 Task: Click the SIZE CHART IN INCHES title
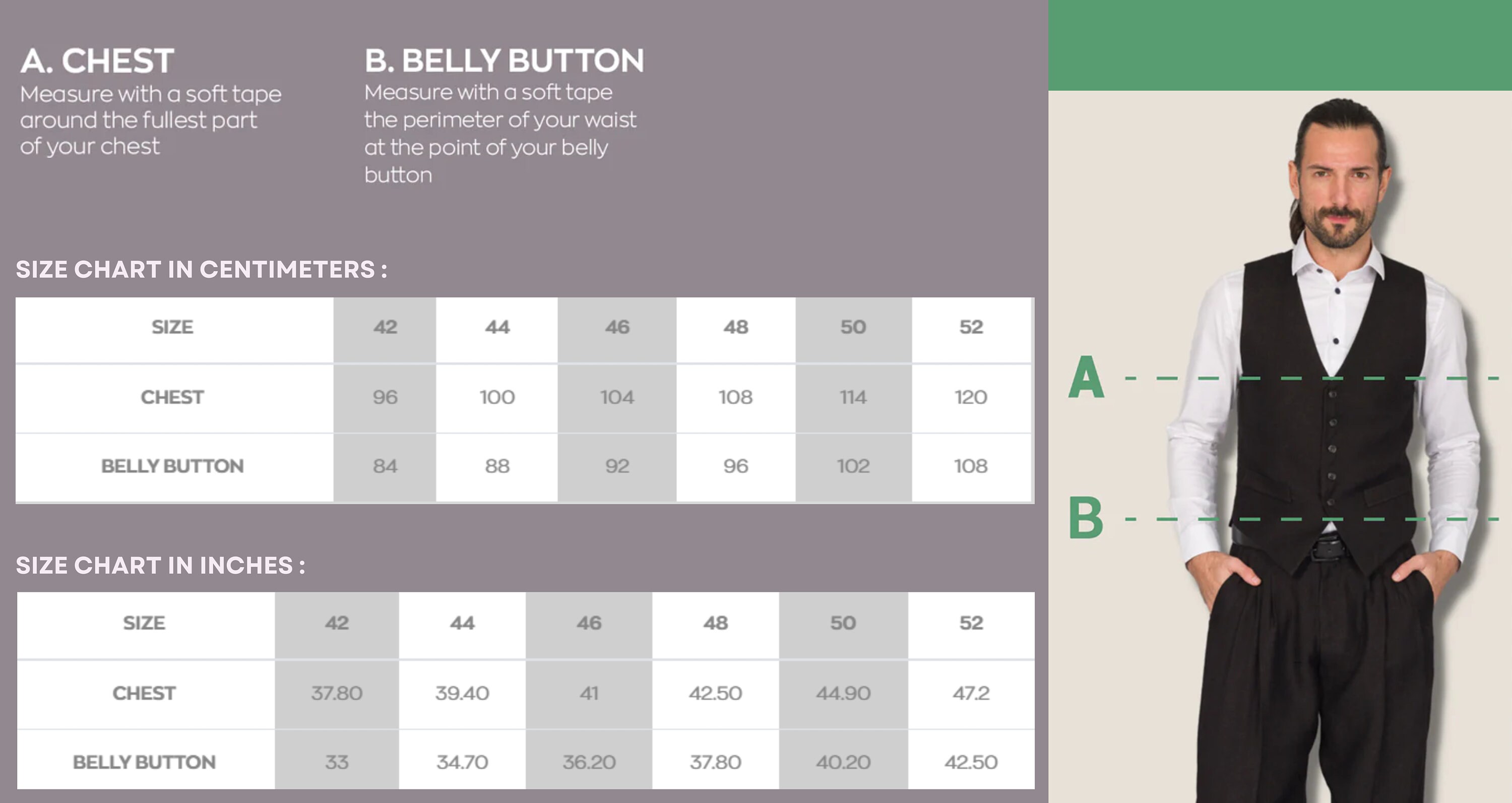(x=160, y=565)
